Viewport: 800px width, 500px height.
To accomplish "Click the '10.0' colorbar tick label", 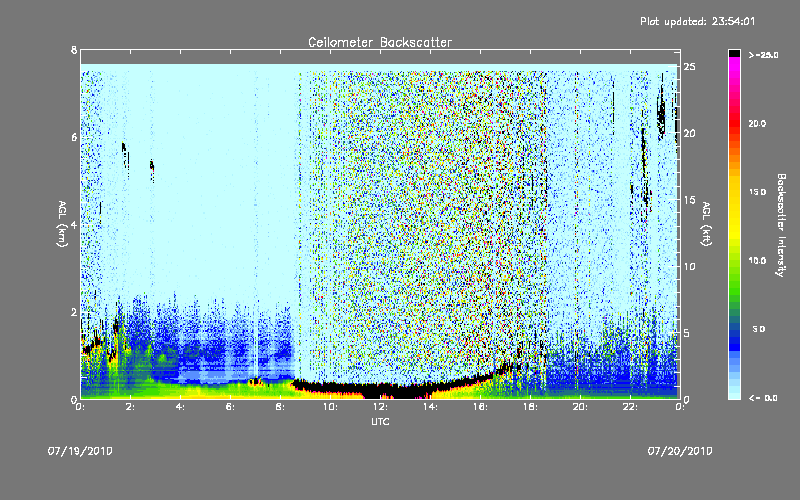I will click(x=757, y=261).
